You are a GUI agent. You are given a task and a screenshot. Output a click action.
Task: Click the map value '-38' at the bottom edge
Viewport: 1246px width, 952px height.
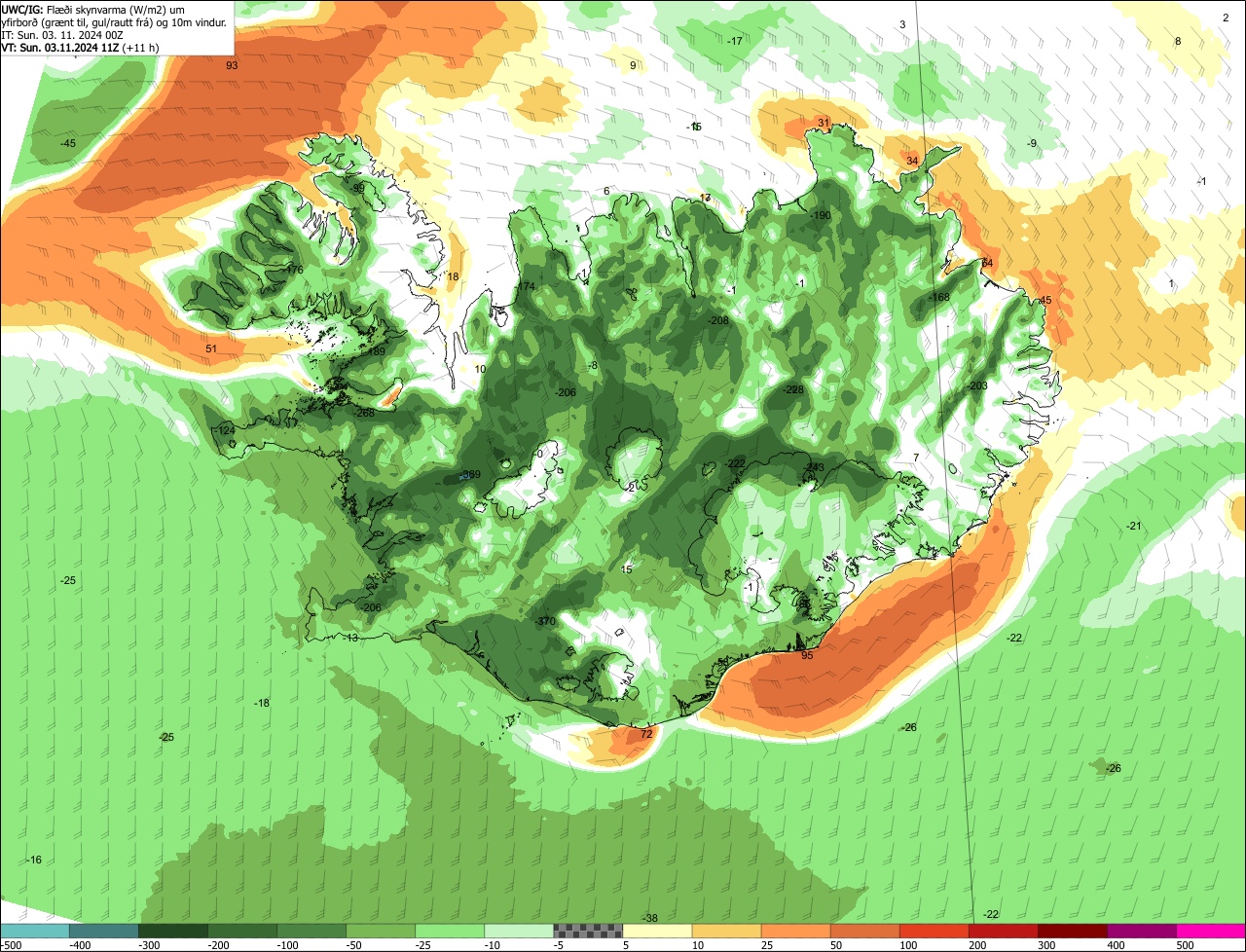[650, 919]
